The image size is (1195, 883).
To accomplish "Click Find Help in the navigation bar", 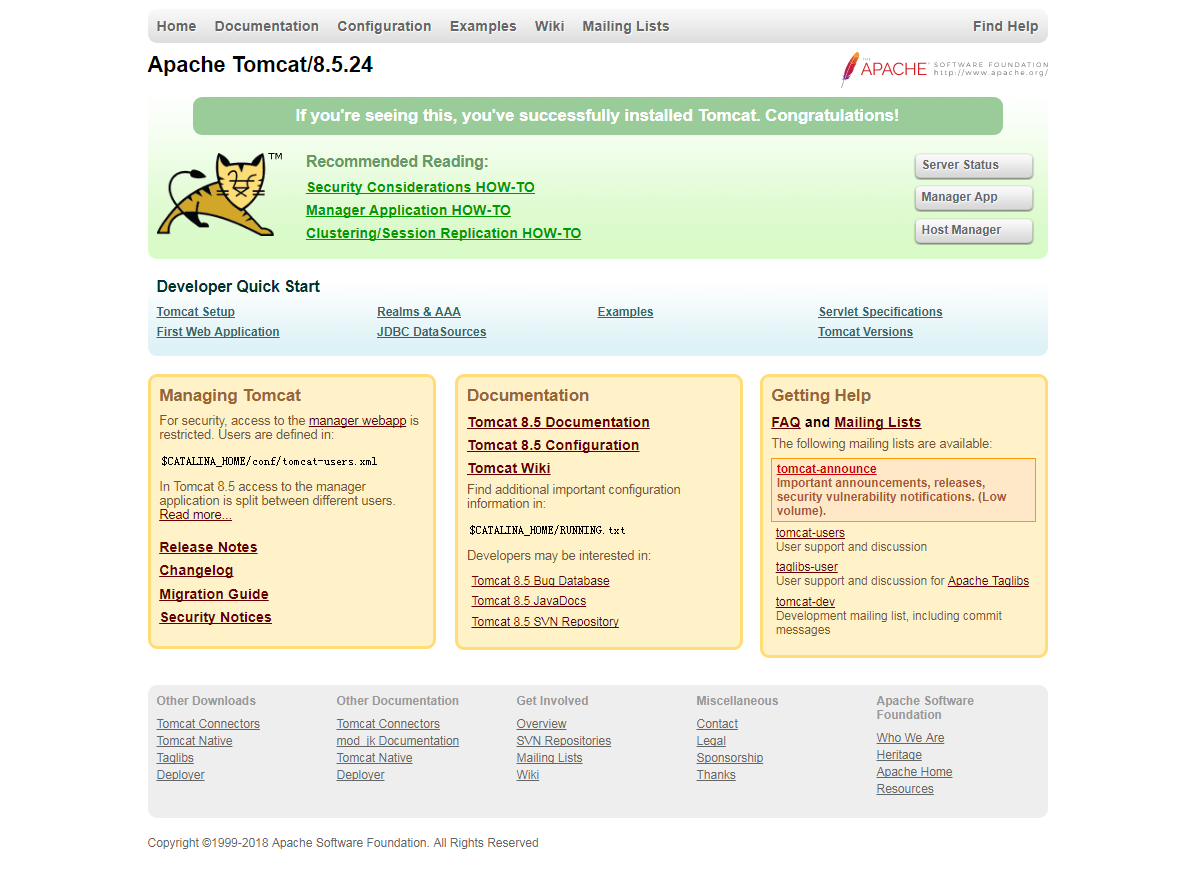I will point(1005,26).
